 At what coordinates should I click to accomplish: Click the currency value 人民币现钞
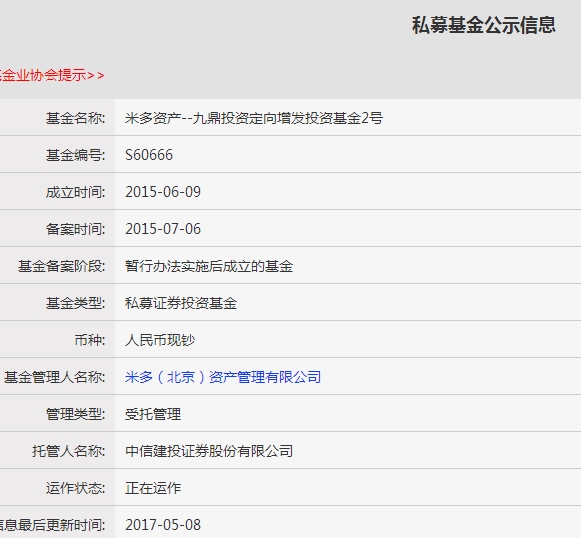point(160,340)
